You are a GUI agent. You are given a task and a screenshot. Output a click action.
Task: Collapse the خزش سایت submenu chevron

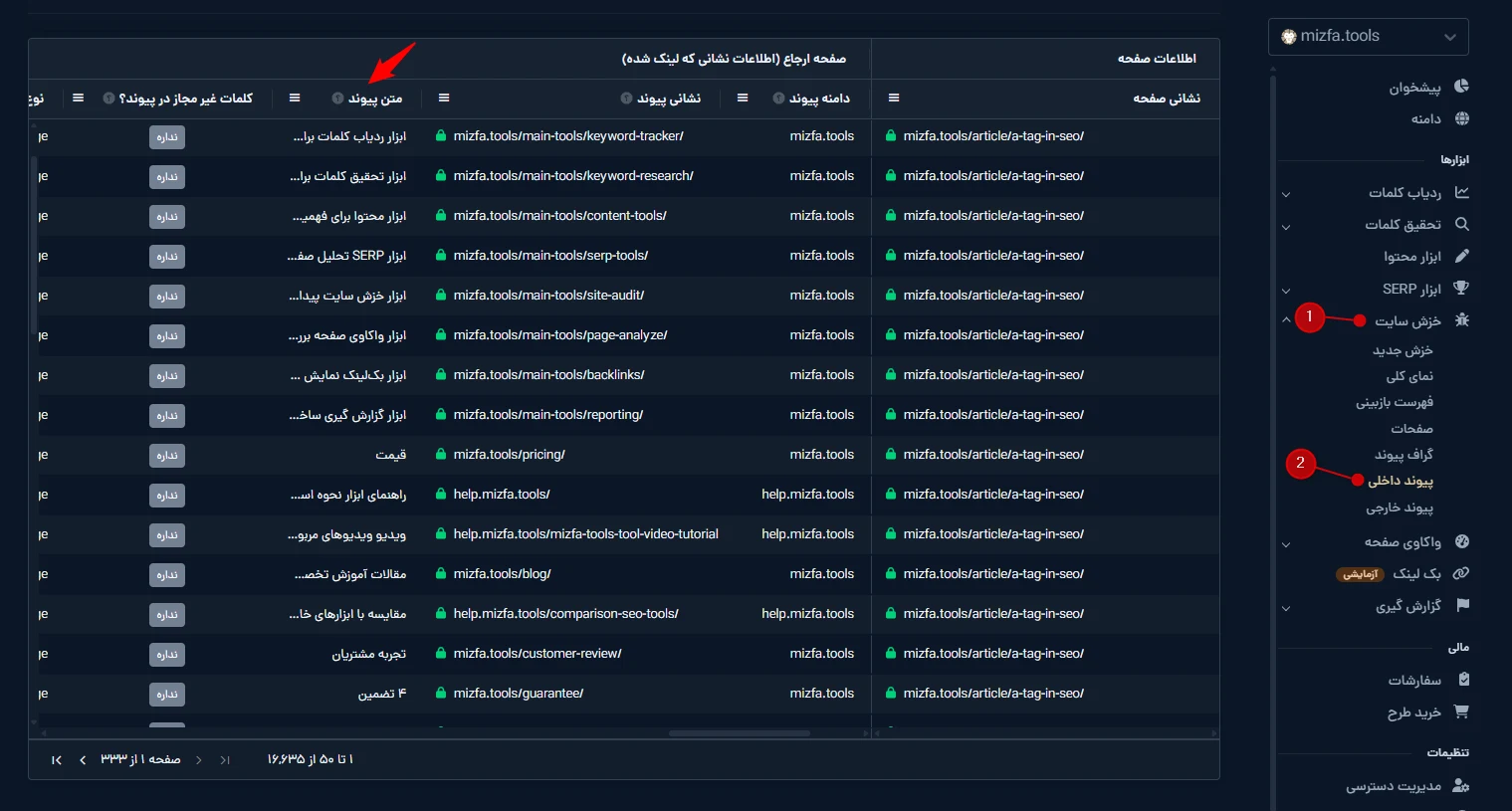click(x=1286, y=320)
